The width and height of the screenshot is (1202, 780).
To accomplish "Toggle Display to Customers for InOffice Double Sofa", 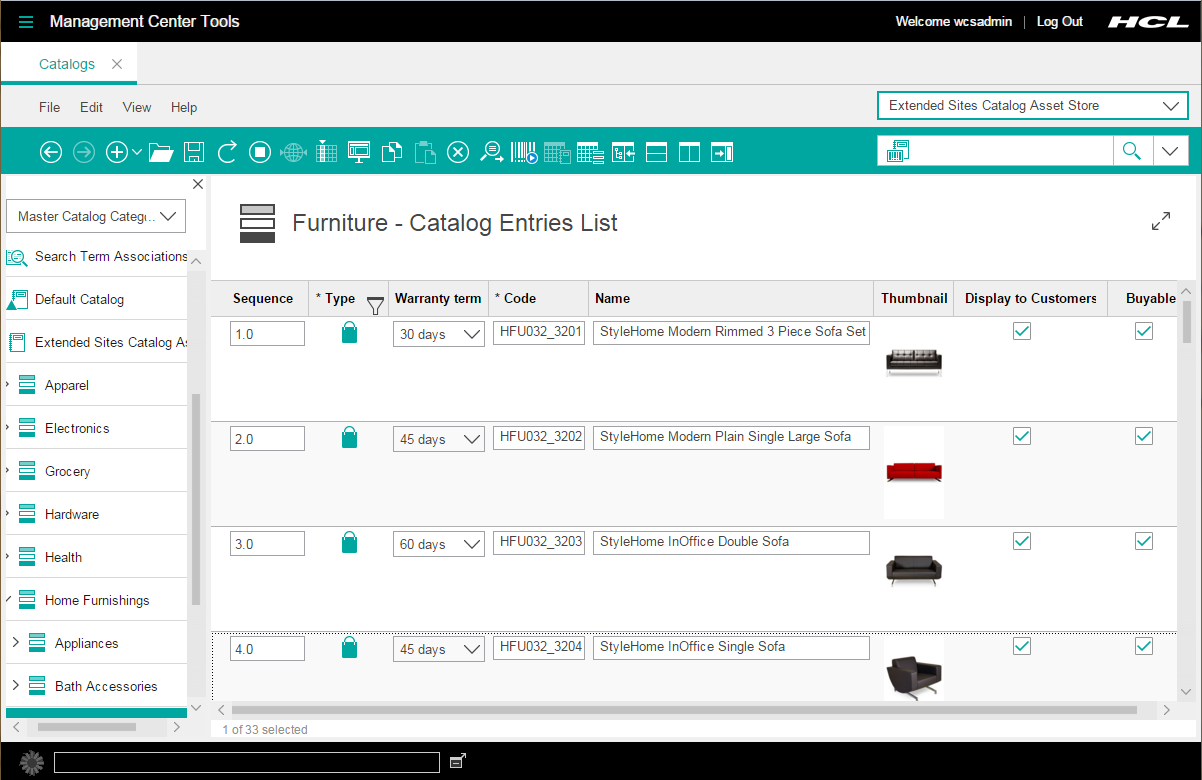I will click(1021, 541).
